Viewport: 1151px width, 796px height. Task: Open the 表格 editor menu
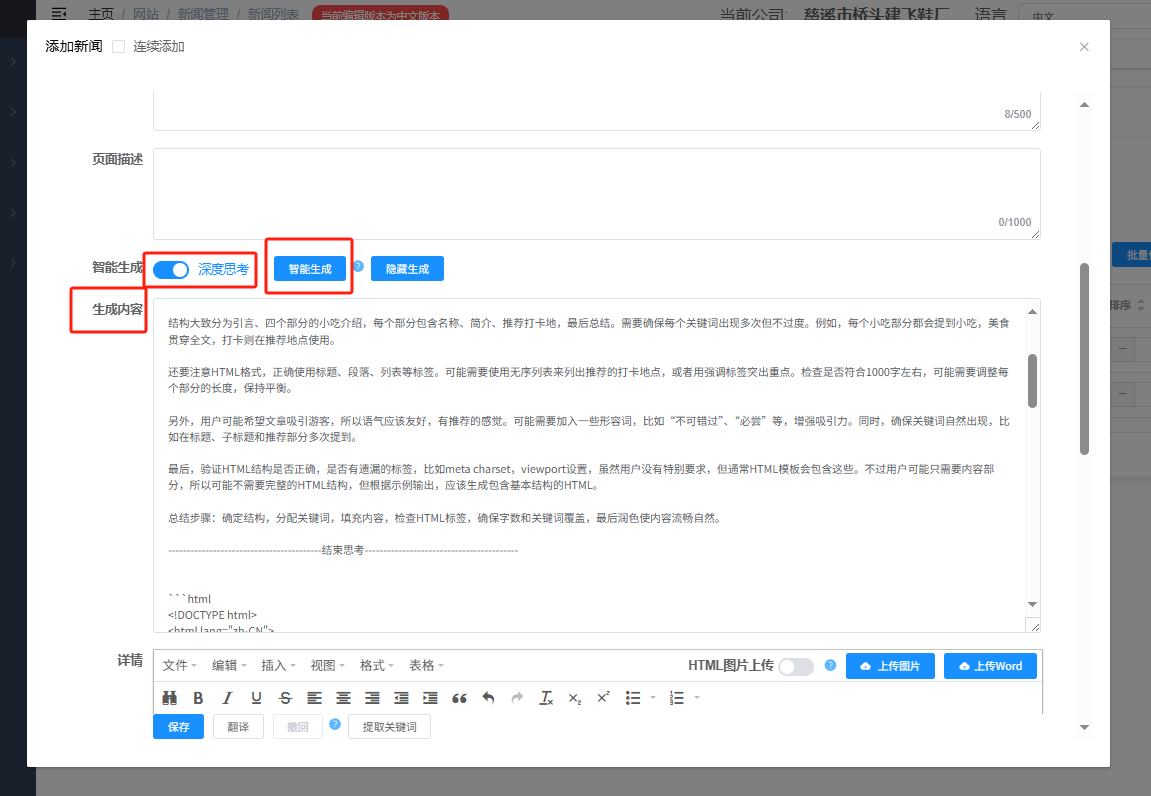click(426, 665)
